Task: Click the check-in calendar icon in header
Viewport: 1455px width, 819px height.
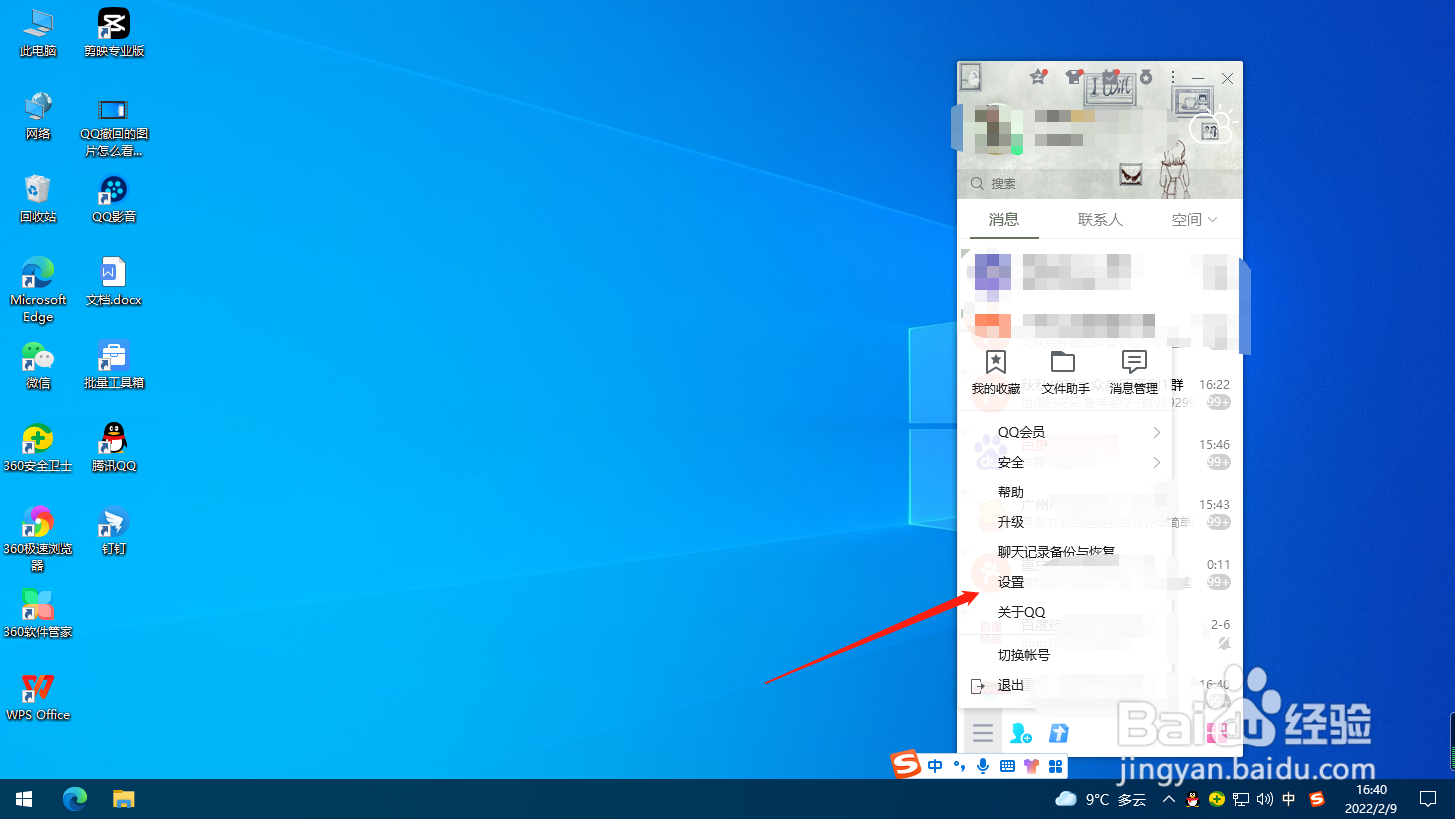Action: tap(1110, 77)
